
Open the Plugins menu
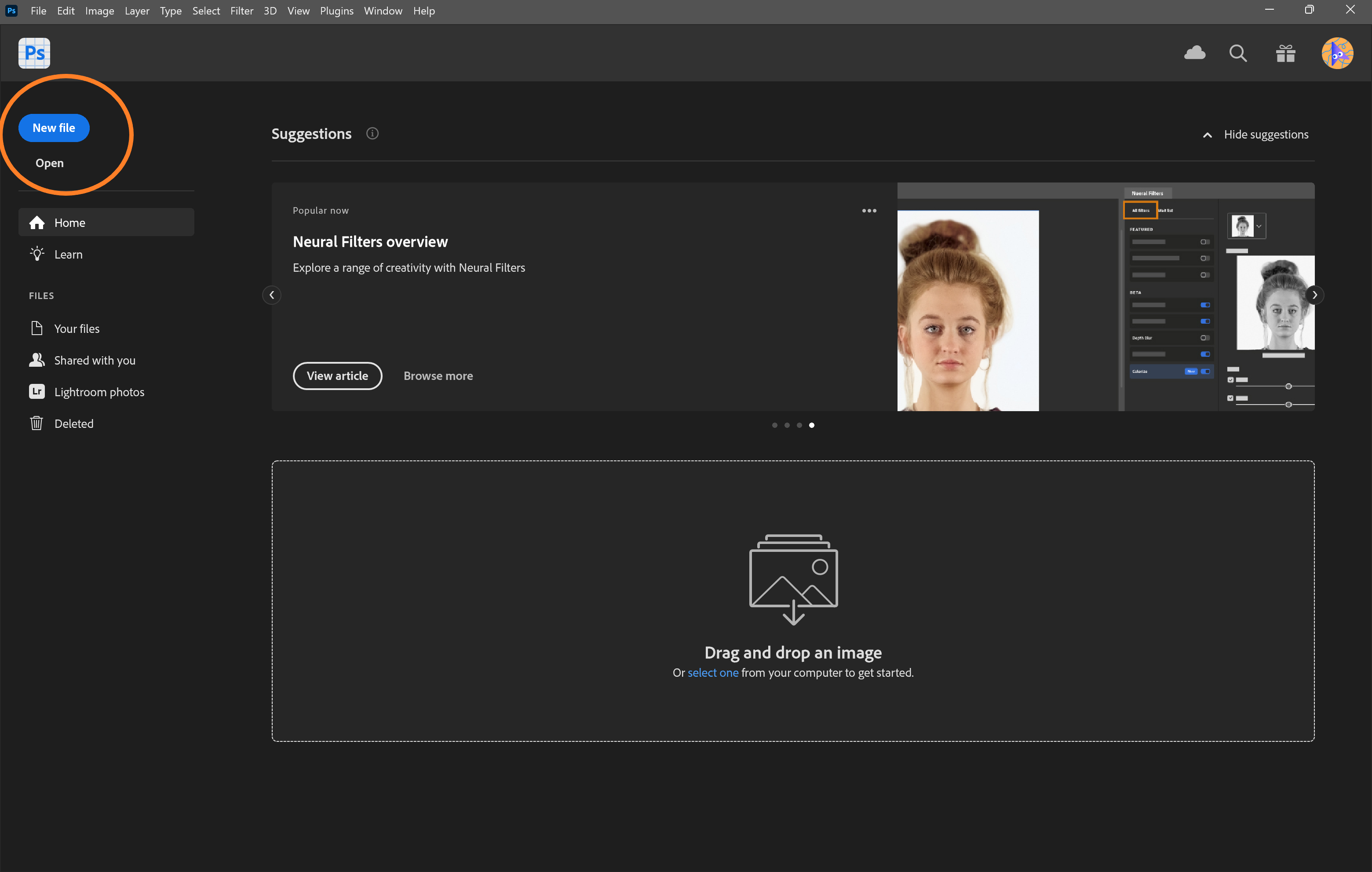[x=337, y=11]
